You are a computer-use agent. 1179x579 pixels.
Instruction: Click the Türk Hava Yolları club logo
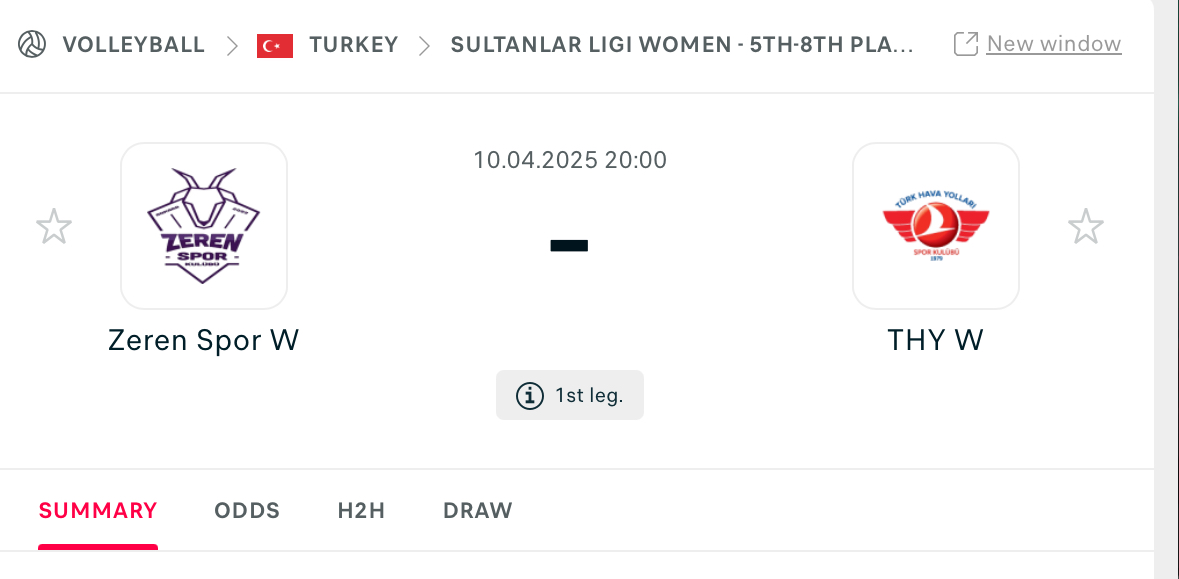[x=935, y=226]
